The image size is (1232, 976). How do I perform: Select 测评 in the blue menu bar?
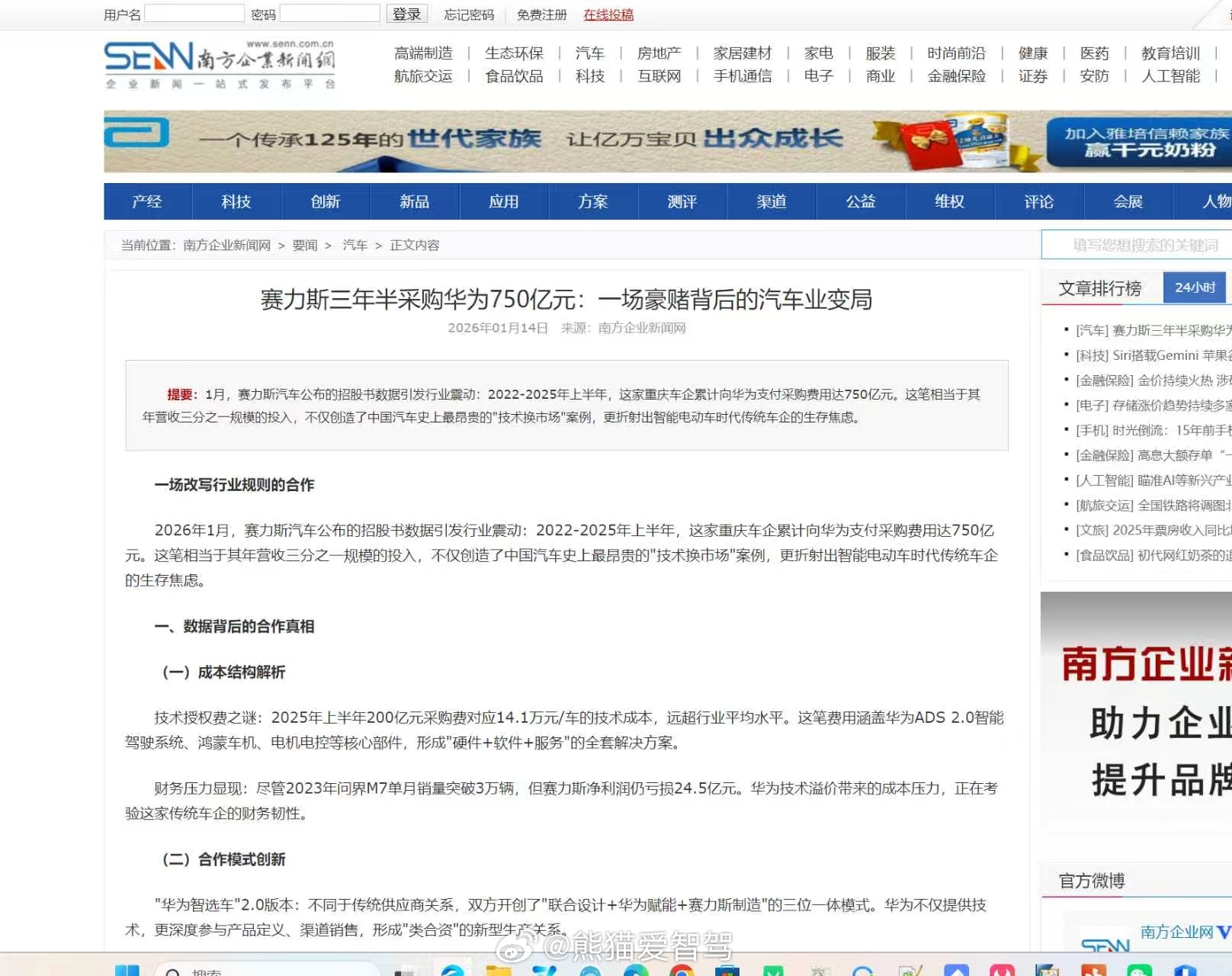click(682, 201)
